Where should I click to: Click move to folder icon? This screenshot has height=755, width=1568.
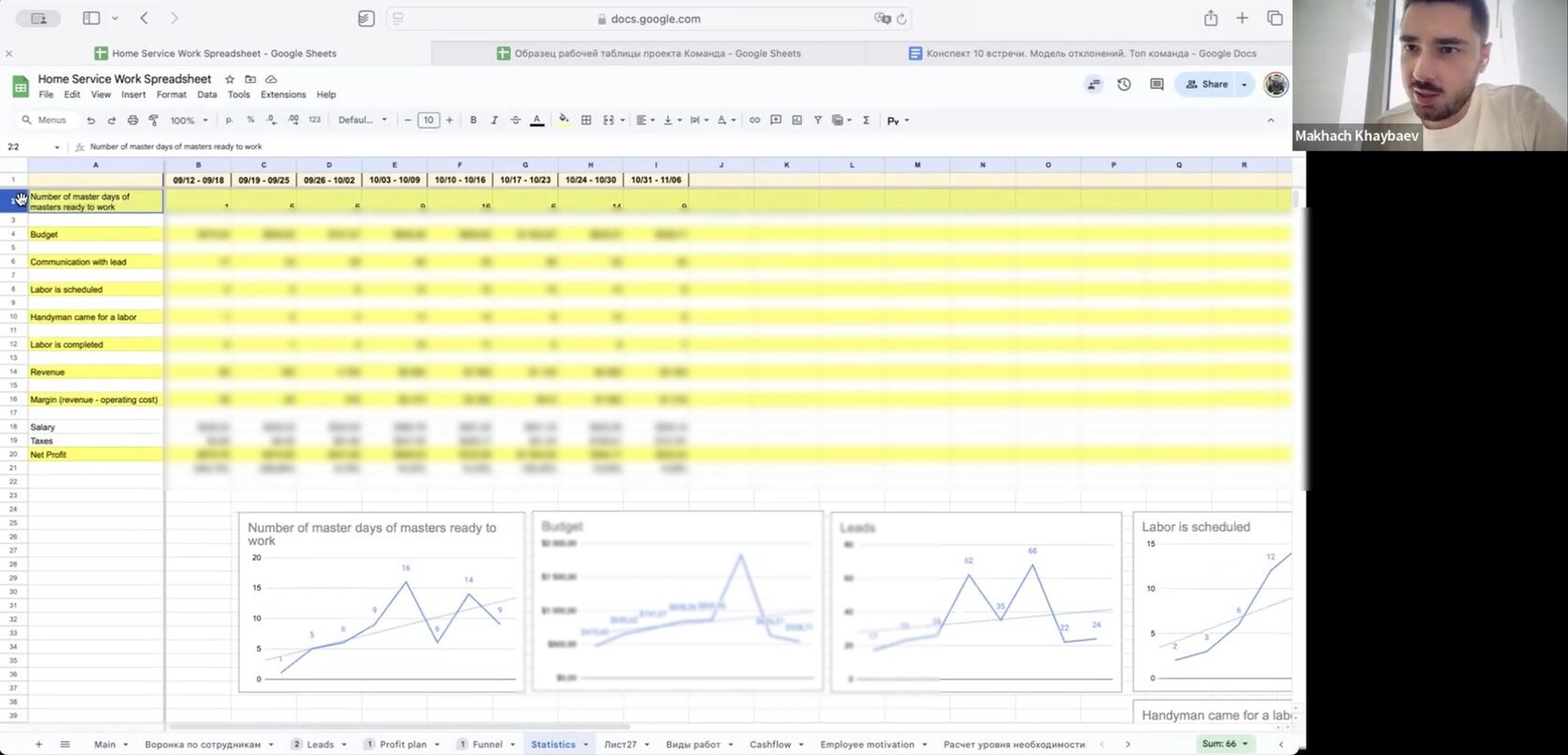(250, 79)
